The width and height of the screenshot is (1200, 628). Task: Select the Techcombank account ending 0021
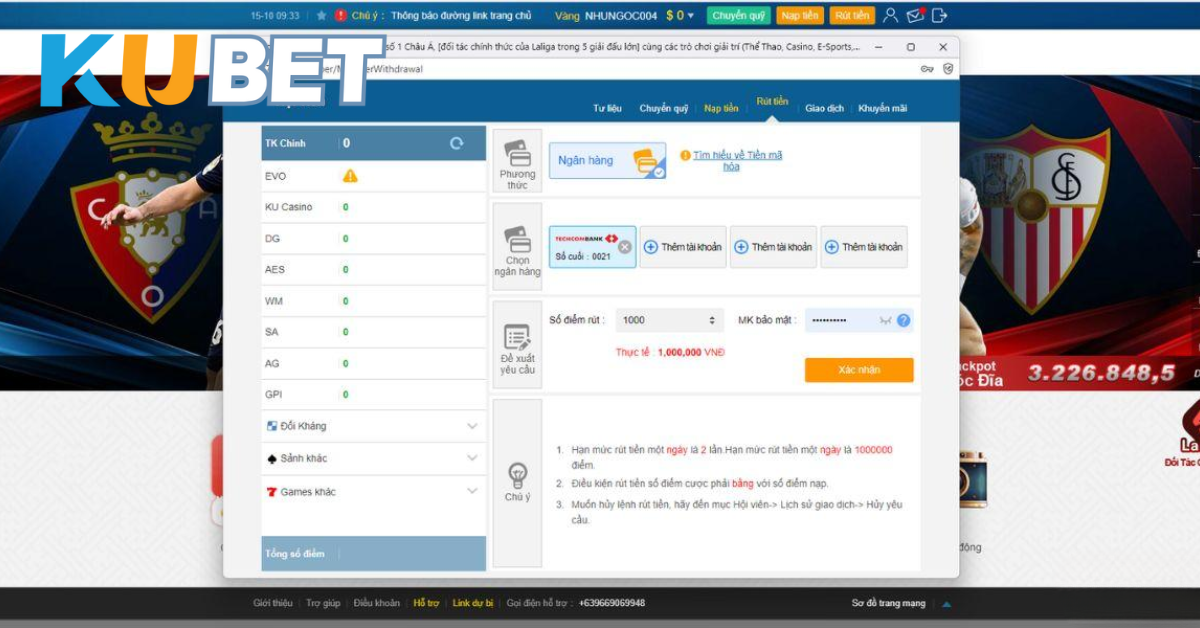[586, 247]
